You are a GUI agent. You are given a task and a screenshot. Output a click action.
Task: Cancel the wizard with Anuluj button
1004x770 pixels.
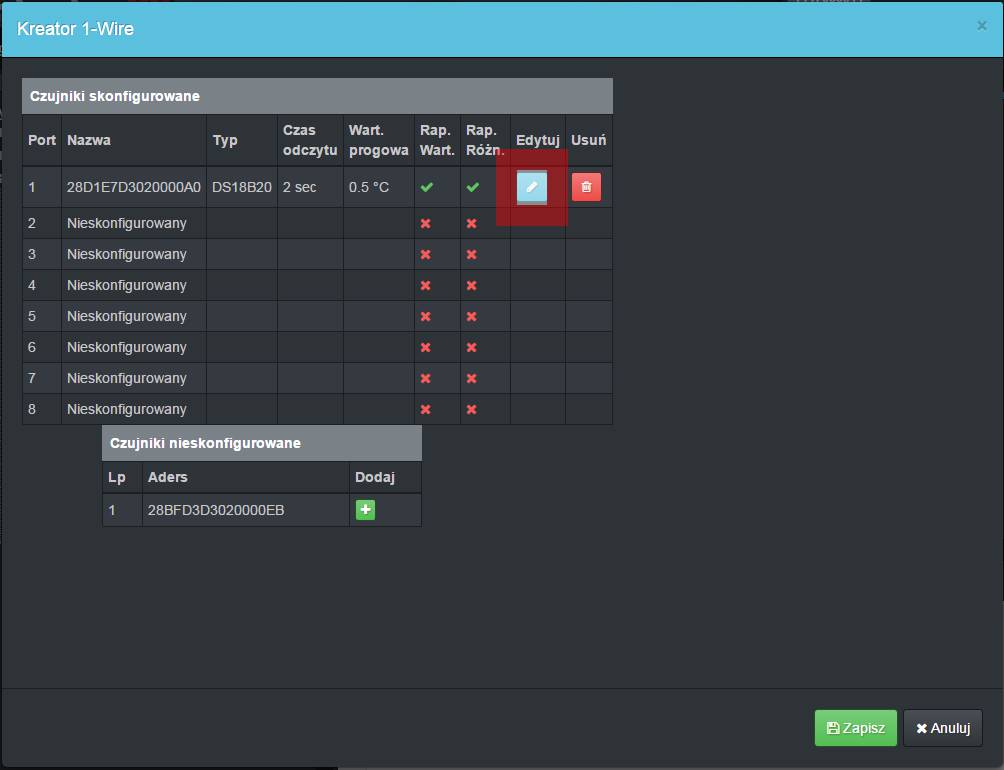(942, 728)
